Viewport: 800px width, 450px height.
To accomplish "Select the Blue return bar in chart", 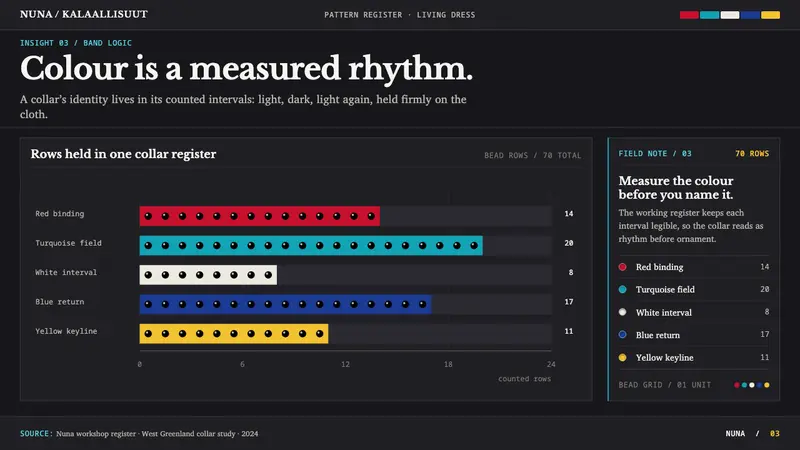I will click(x=285, y=304).
